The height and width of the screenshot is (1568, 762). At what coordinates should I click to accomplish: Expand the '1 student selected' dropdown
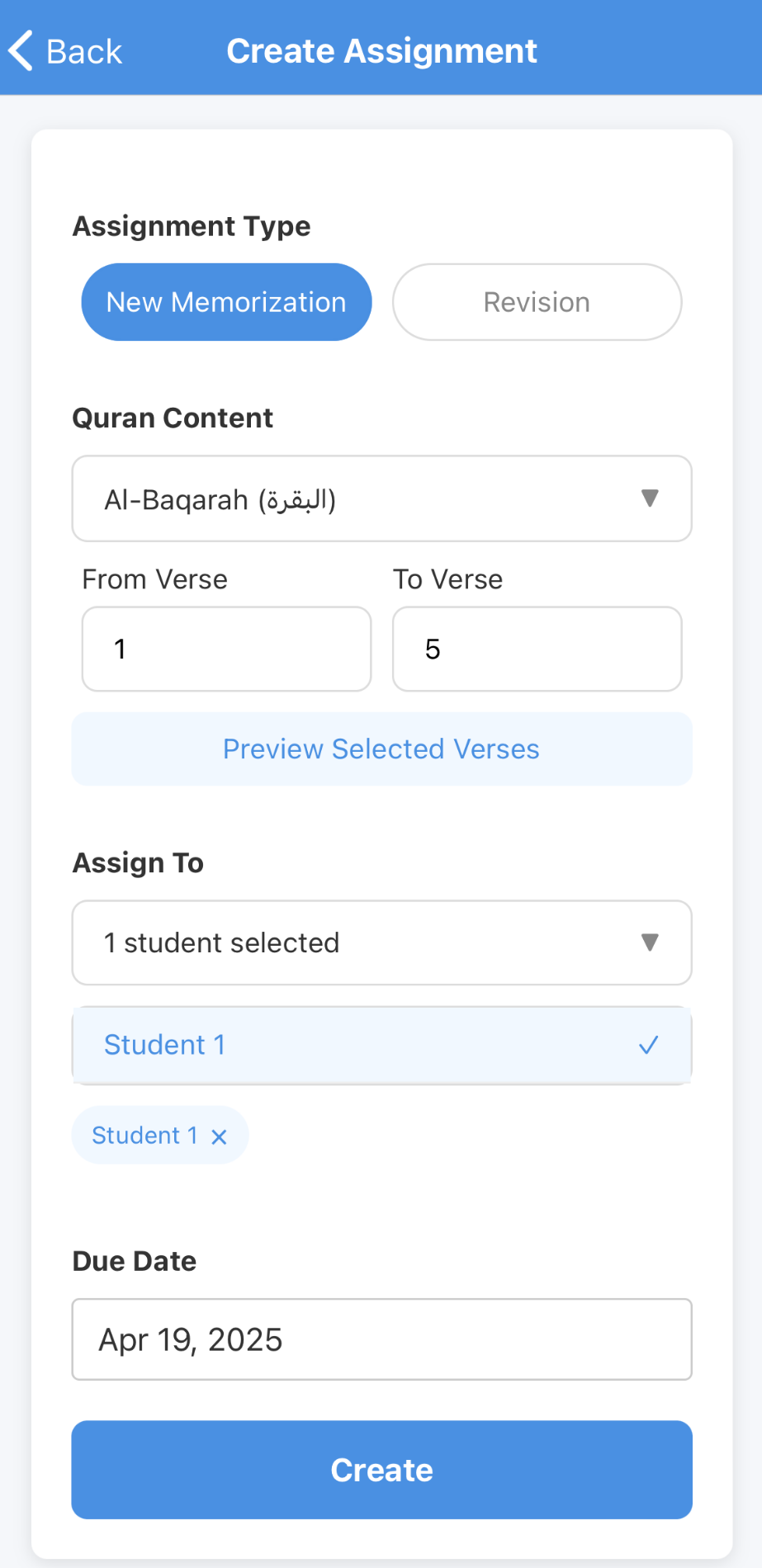click(x=381, y=942)
